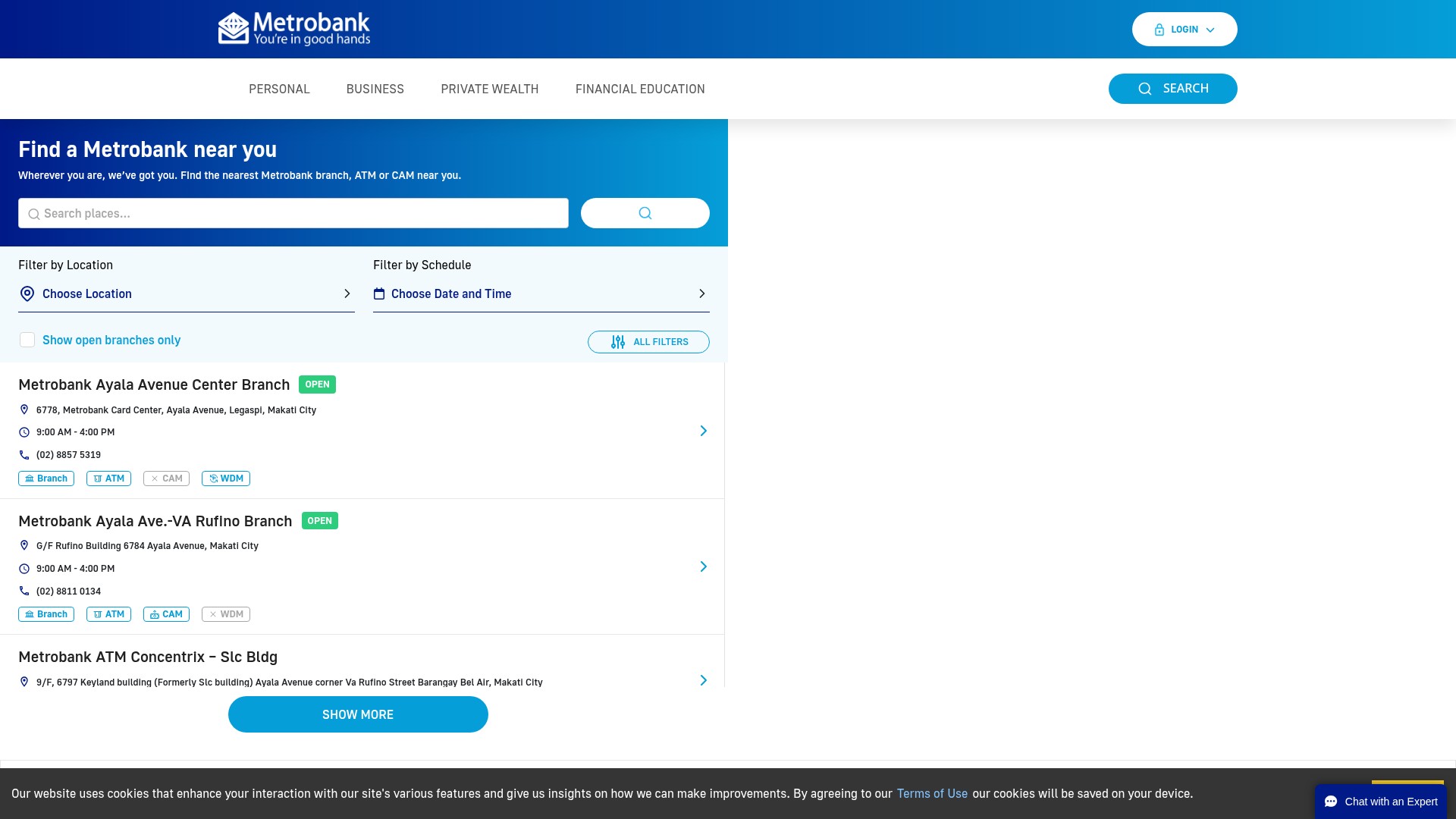
Task: Click the Metrobank logo
Action: tap(294, 29)
